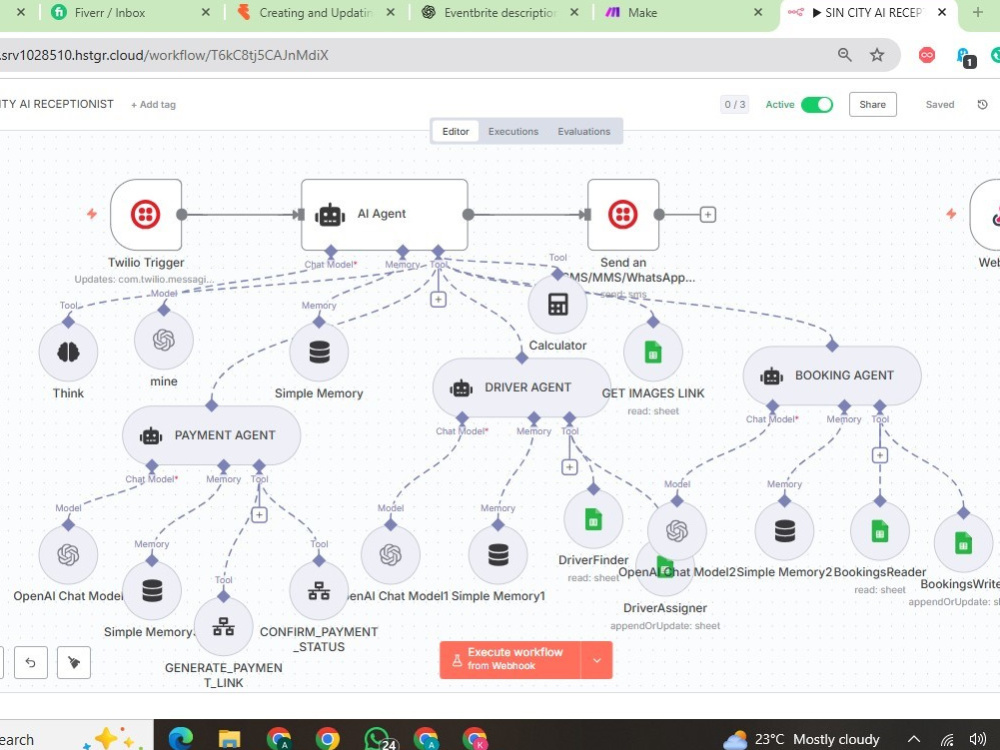The width and height of the screenshot is (1000, 750).
Task: Select the CONFIRM_PAYMENT_STATUS tool node
Action: click(319, 591)
